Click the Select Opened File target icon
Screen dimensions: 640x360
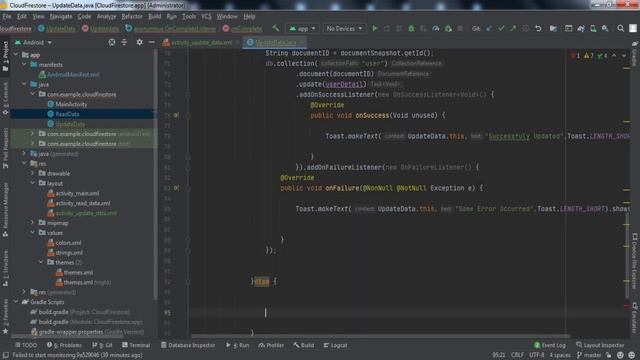(x=111, y=42)
